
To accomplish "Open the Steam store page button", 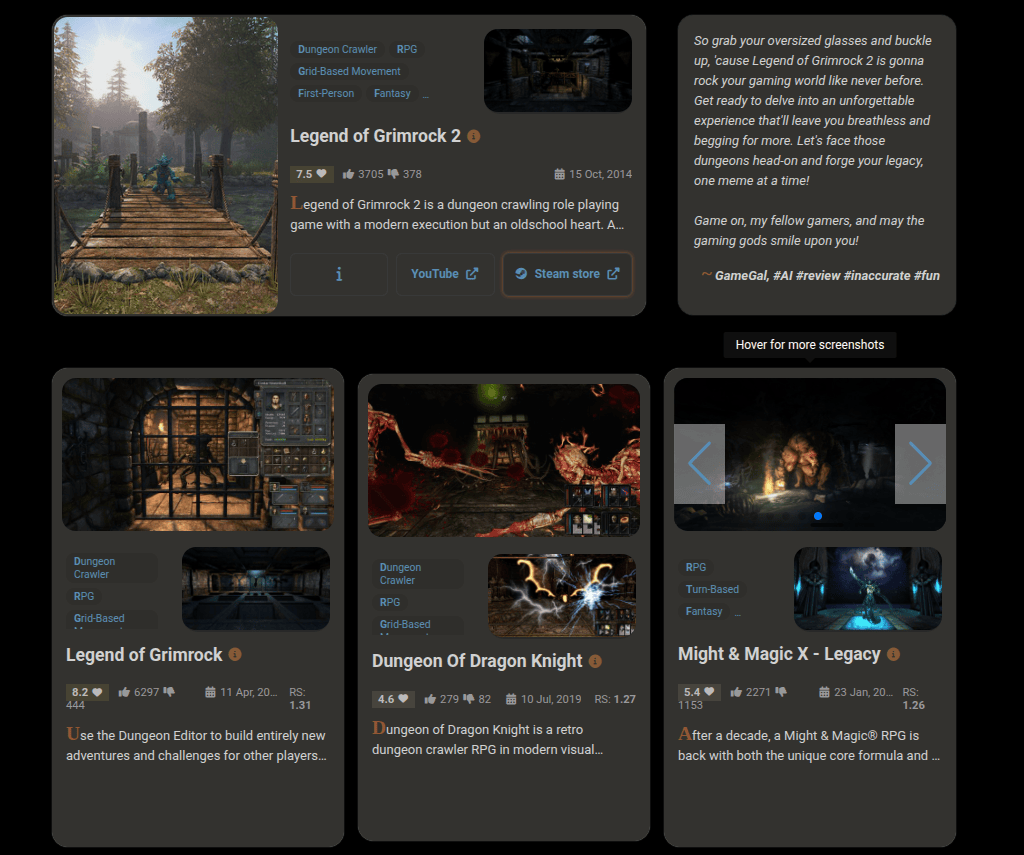I will (x=568, y=274).
